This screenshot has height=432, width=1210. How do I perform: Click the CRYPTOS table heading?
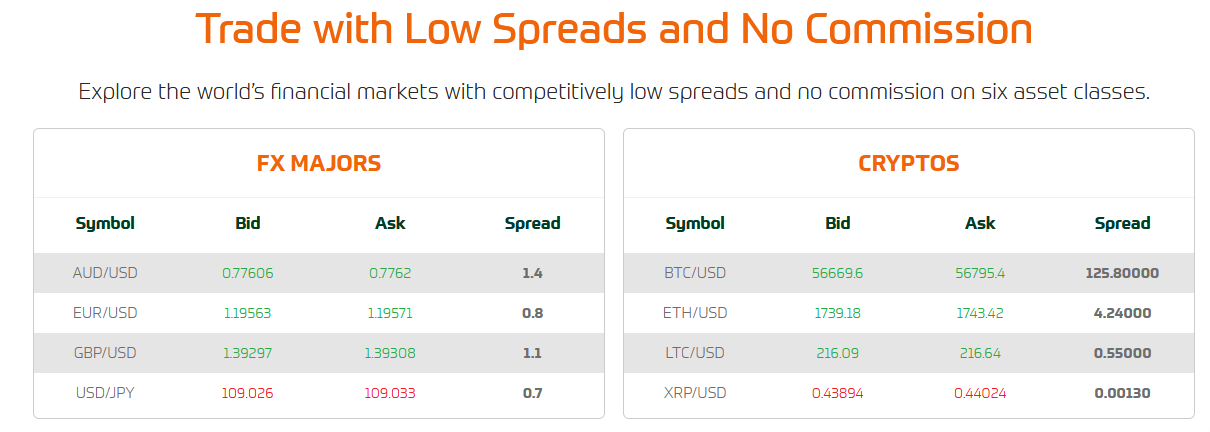[909, 163]
